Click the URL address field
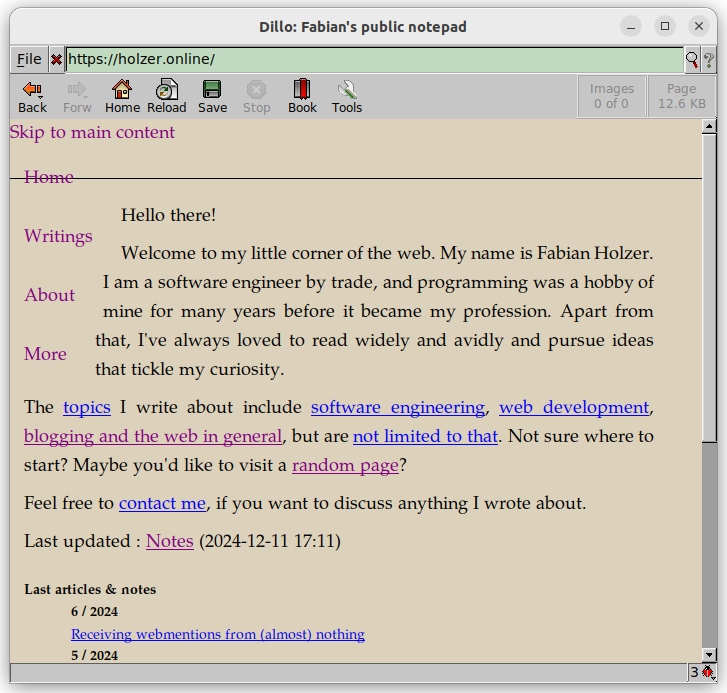 (374, 60)
